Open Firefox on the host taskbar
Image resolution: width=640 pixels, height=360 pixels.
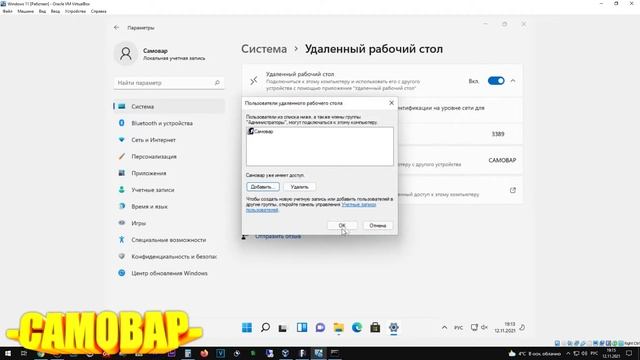(204, 353)
